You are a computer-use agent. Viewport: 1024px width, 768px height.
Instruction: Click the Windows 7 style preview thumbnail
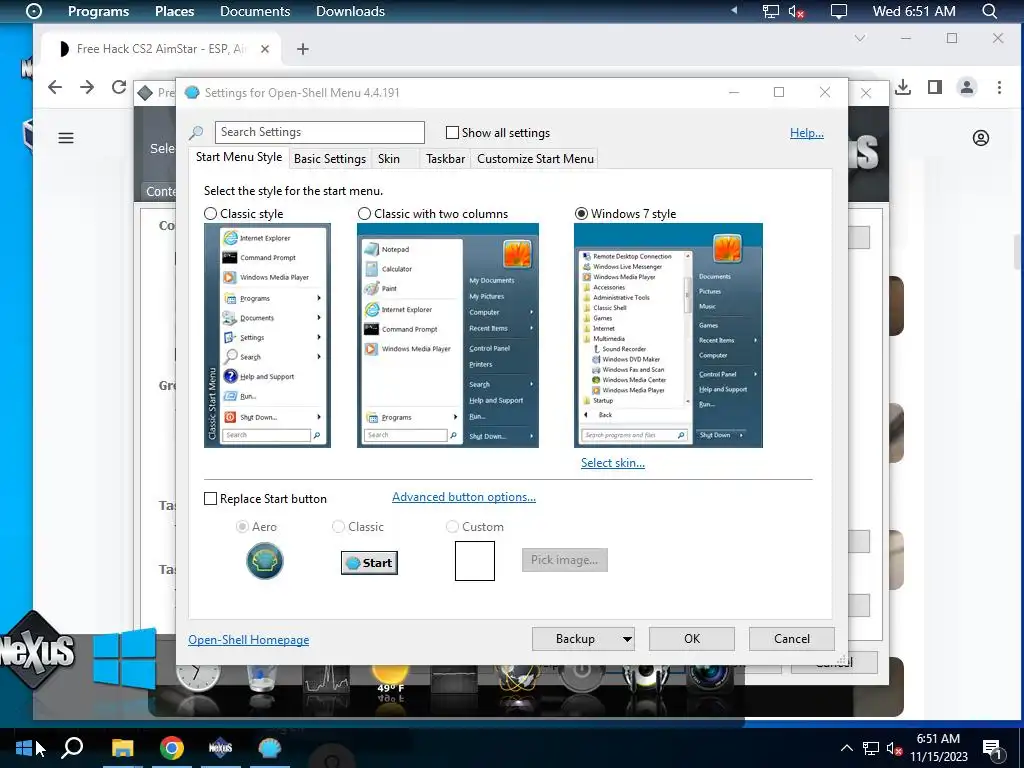coord(668,336)
